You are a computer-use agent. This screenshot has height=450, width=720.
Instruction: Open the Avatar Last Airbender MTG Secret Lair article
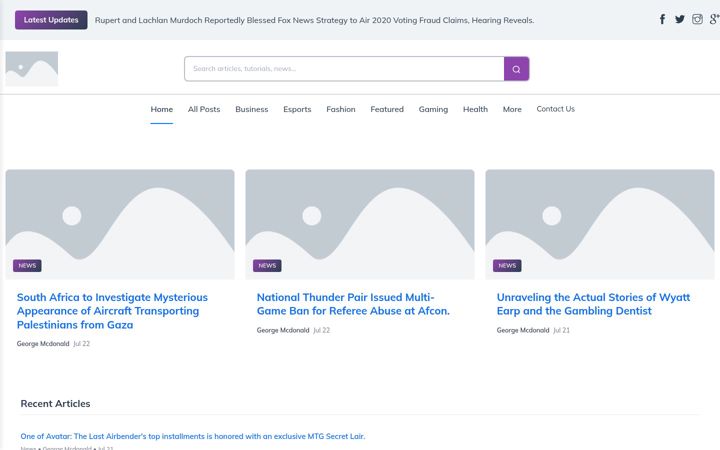point(193,436)
